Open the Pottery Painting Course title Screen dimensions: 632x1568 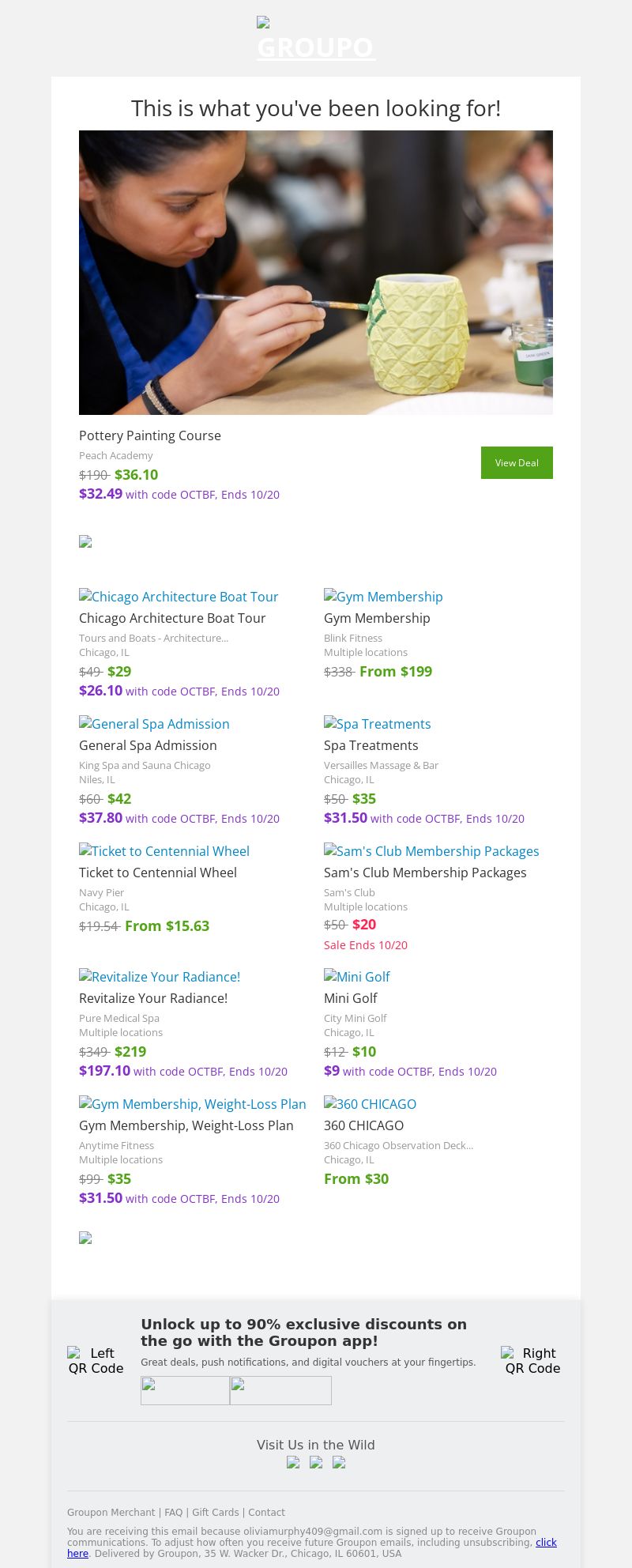click(x=150, y=435)
